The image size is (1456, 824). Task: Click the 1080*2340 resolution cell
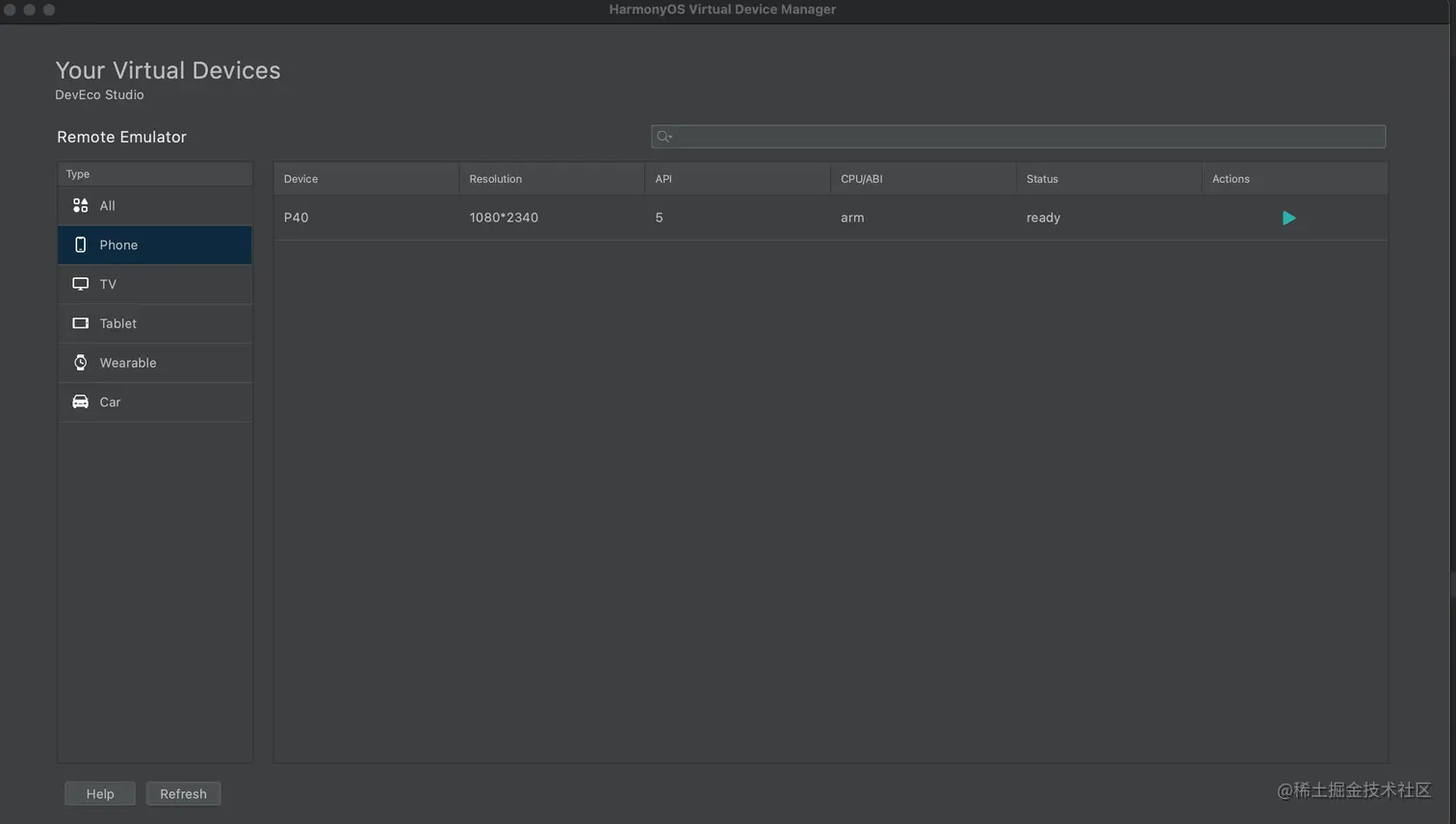pos(552,219)
